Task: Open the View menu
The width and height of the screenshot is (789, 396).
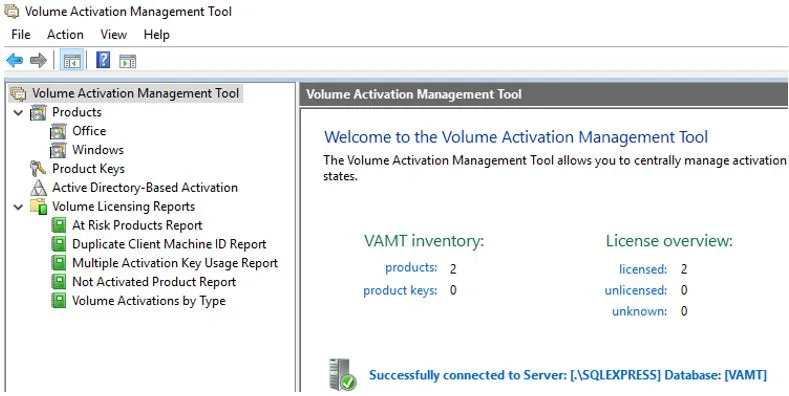Action: pyautogui.click(x=113, y=35)
